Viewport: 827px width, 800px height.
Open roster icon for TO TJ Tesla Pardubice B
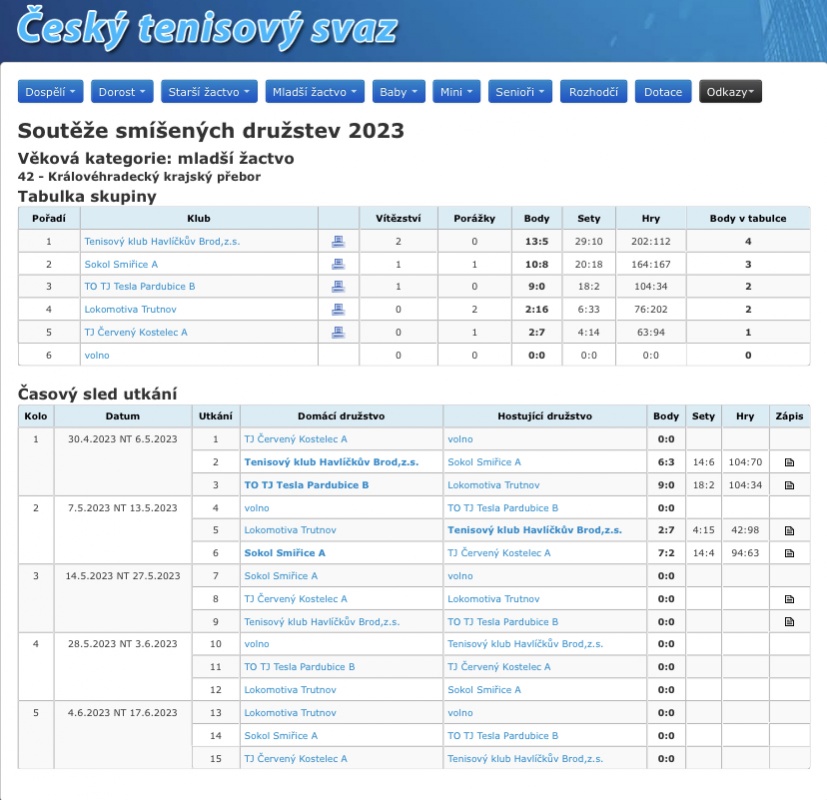click(338, 286)
